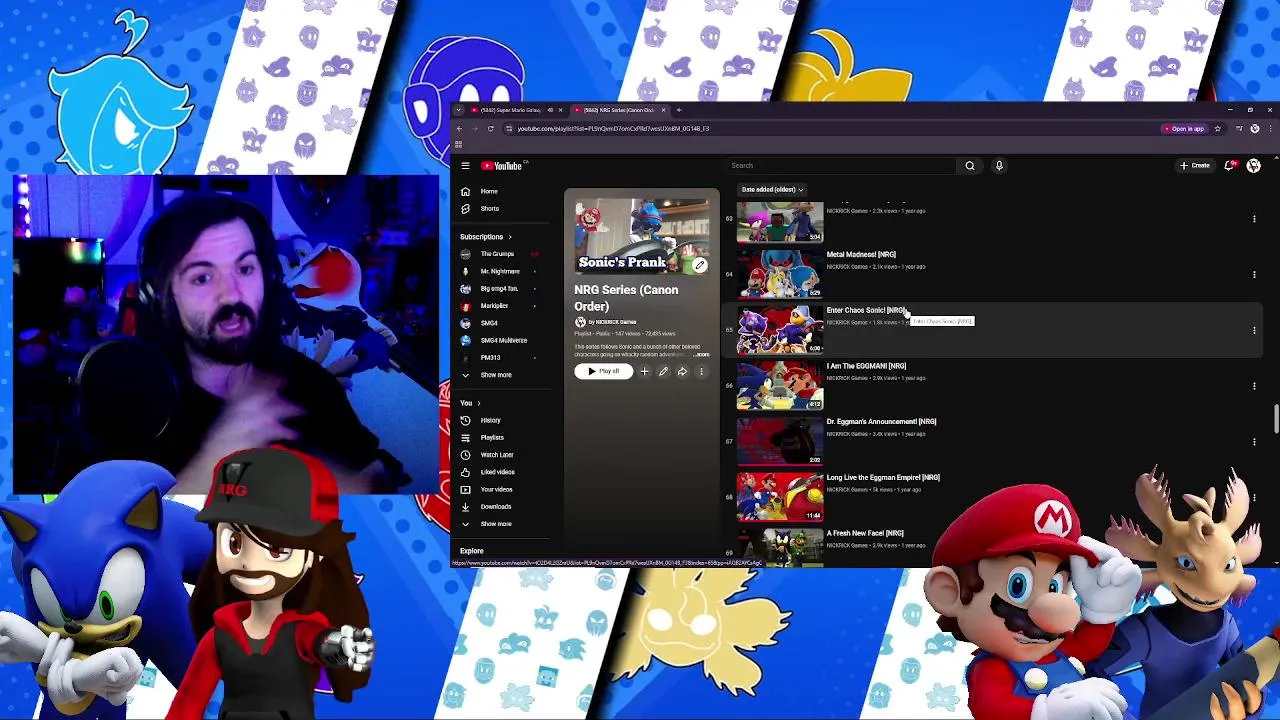Viewport: 1280px width, 720px height.
Task: Open Long Live the Eggman Empire thumbnail
Action: pyautogui.click(x=780, y=497)
